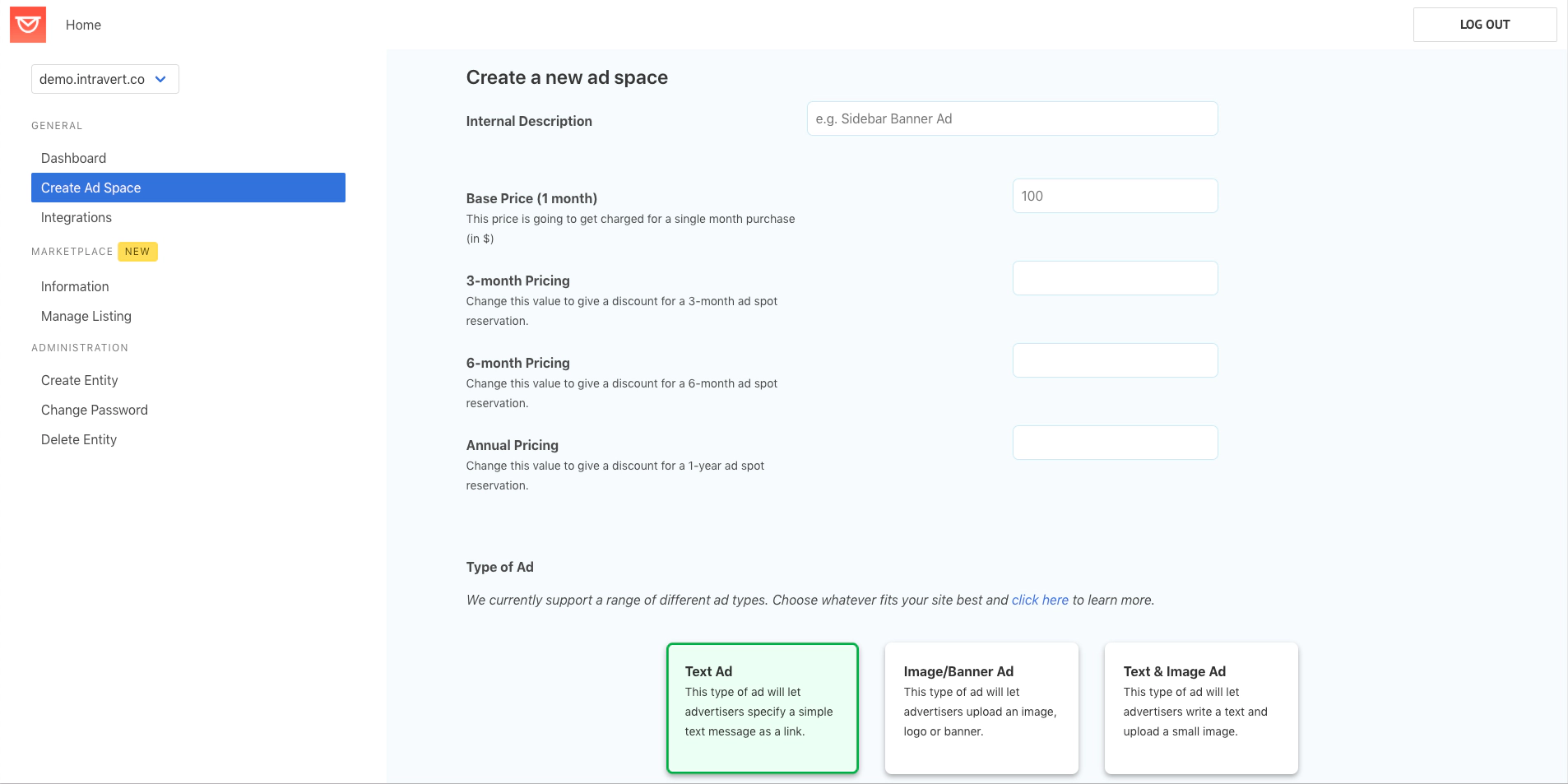Go to Manage Listing
Viewport: 1568px width, 784px height.
pyautogui.click(x=86, y=316)
